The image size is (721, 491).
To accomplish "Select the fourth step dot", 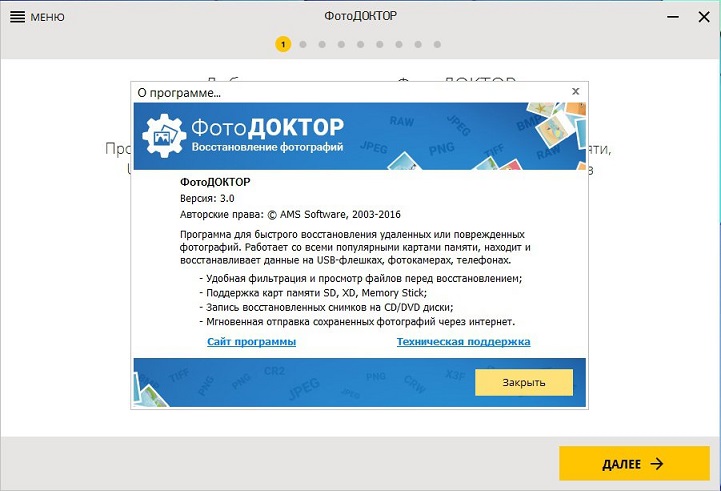I will pos(341,44).
